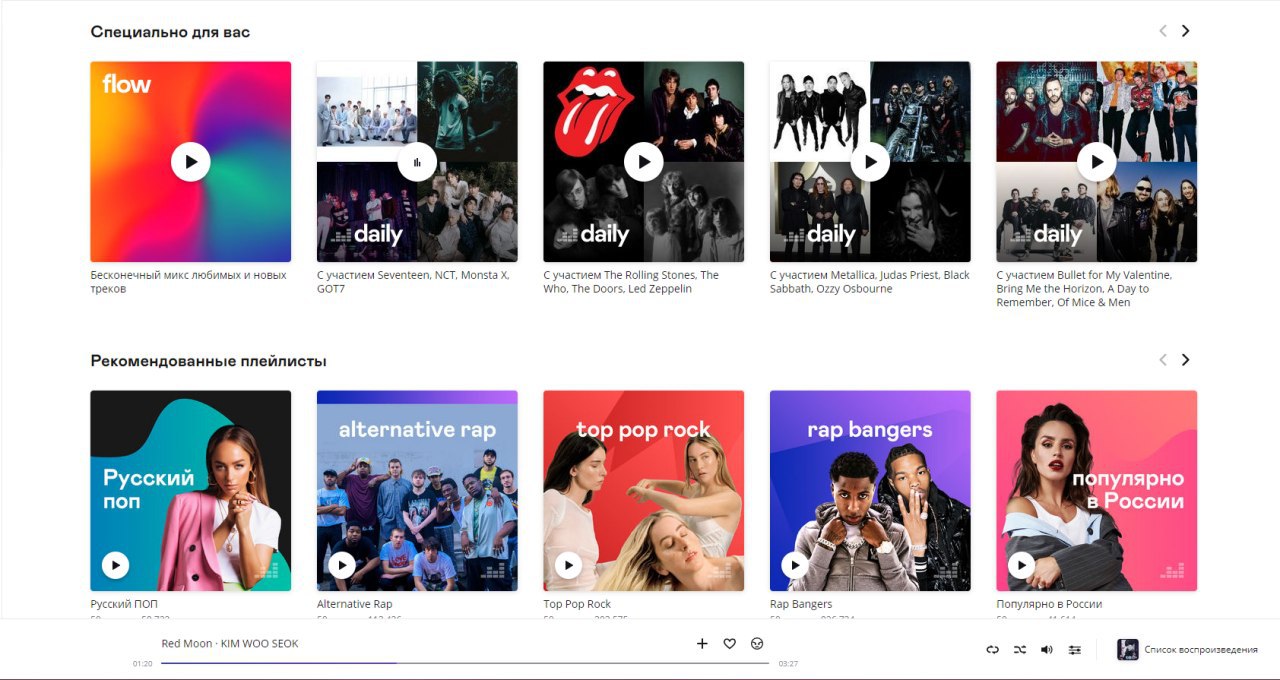Toggle repeat mode in the player bar
Image resolution: width=1280 pixels, height=680 pixels.
click(x=992, y=650)
